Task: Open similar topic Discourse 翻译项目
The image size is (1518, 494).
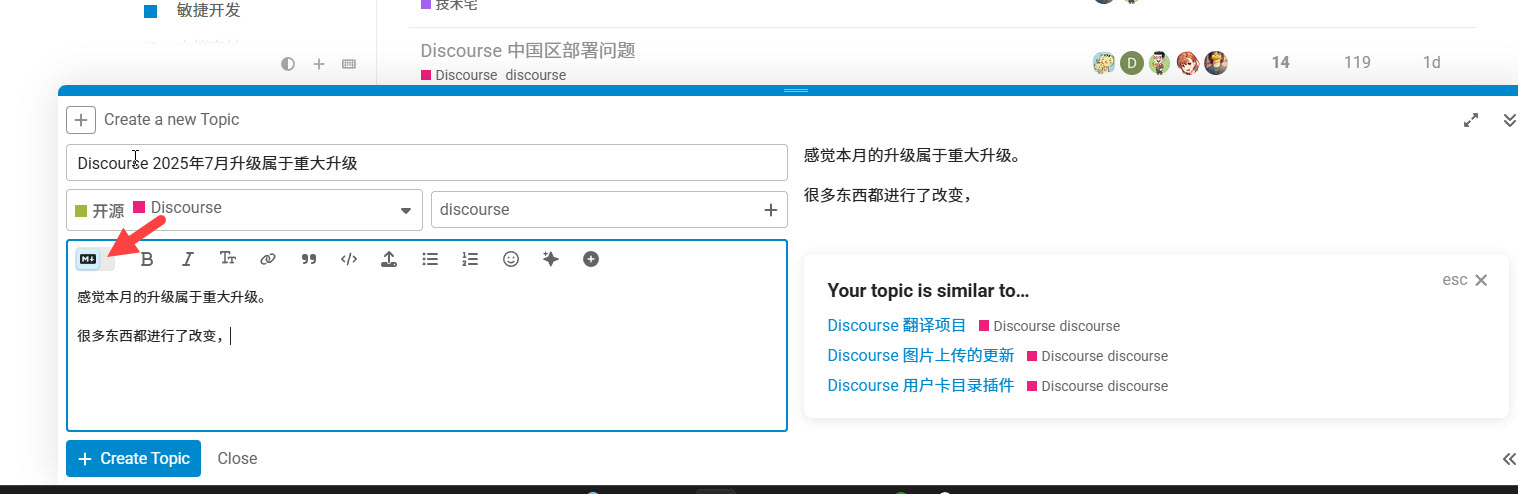Action: click(897, 325)
